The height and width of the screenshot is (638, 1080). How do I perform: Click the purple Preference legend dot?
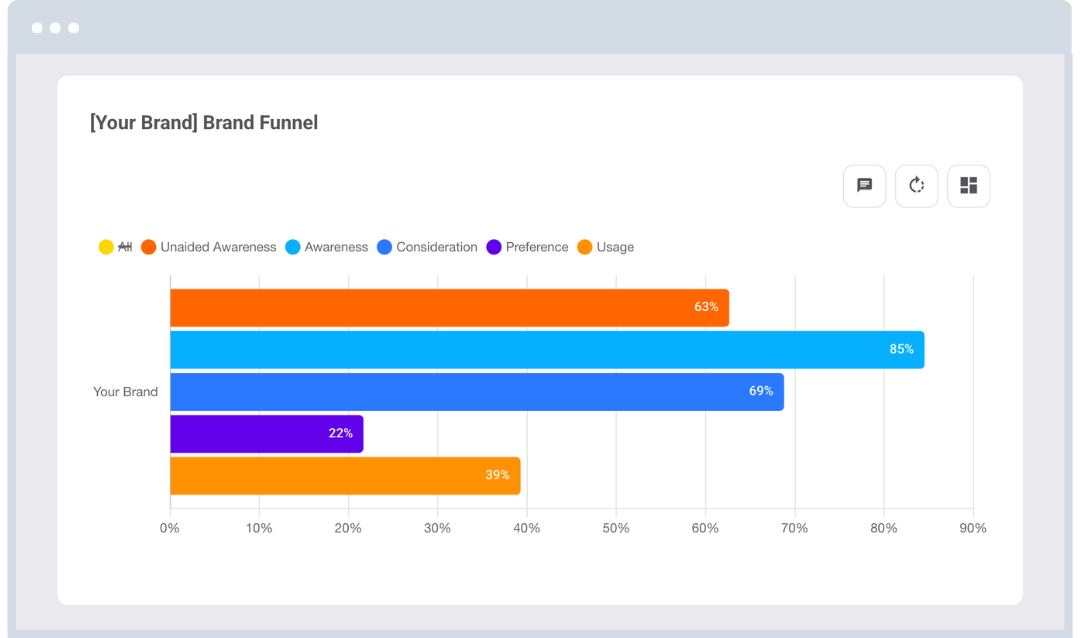point(493,247)
